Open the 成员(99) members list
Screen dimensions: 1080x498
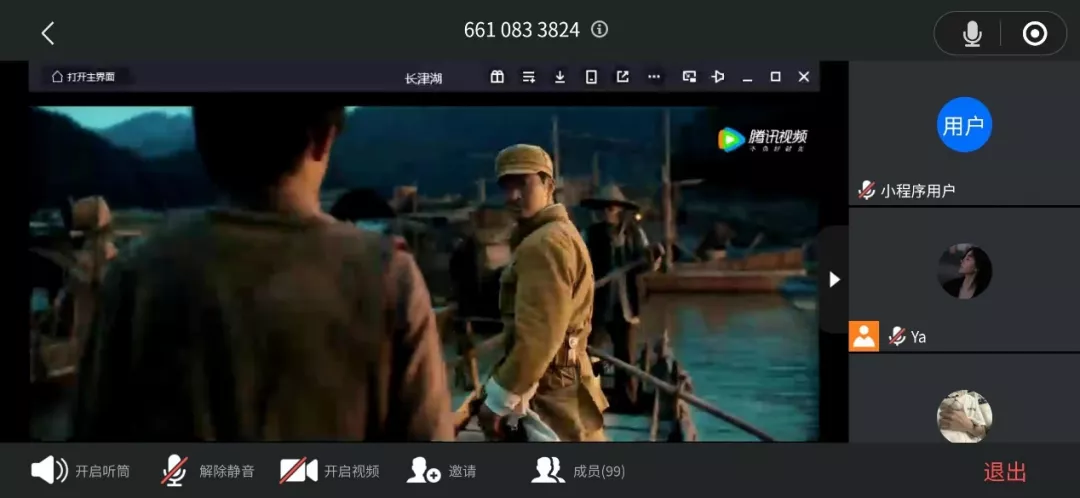579,471
